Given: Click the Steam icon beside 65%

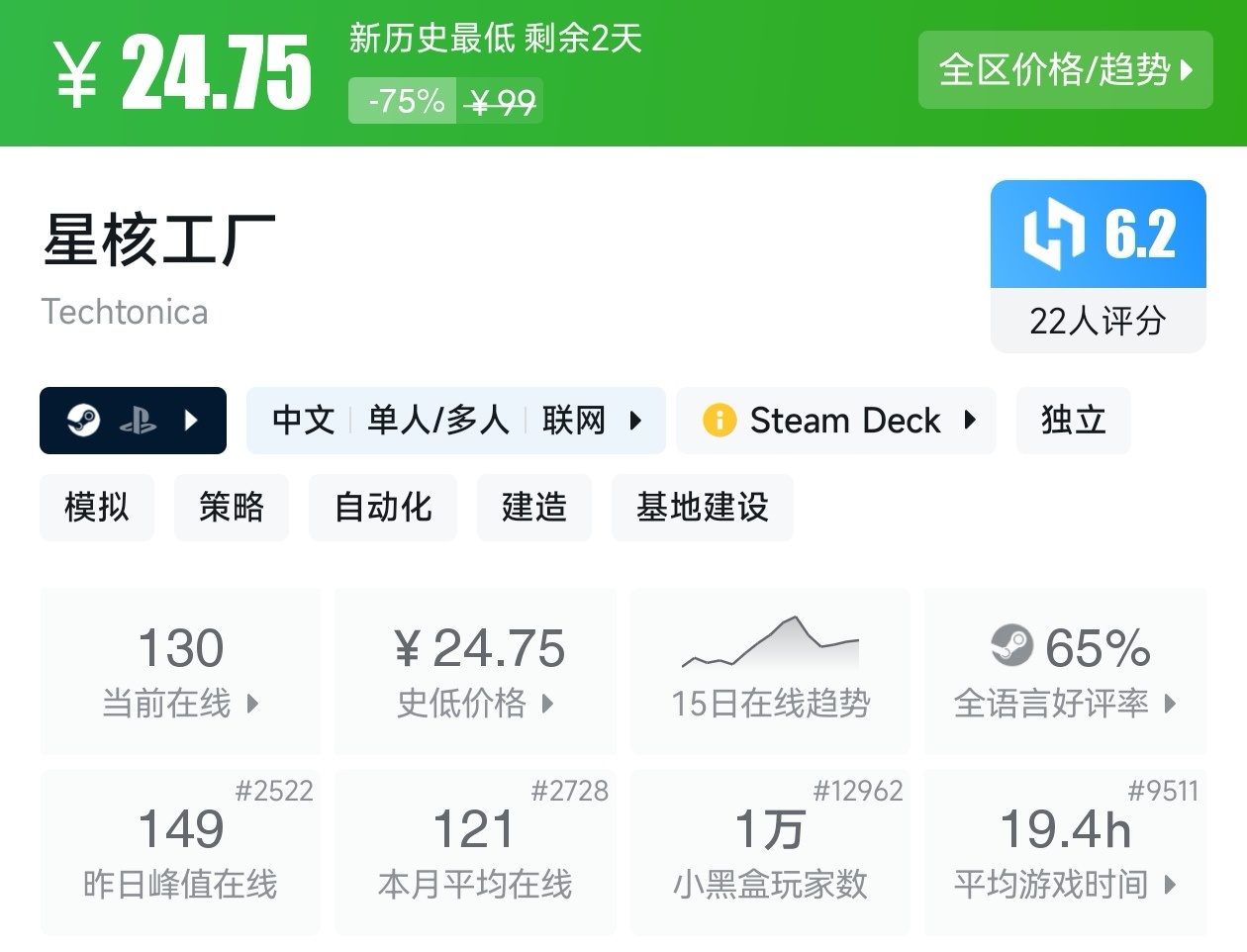Looking at the screenshot, I should pyautogui.click(x=1011, y=646).
